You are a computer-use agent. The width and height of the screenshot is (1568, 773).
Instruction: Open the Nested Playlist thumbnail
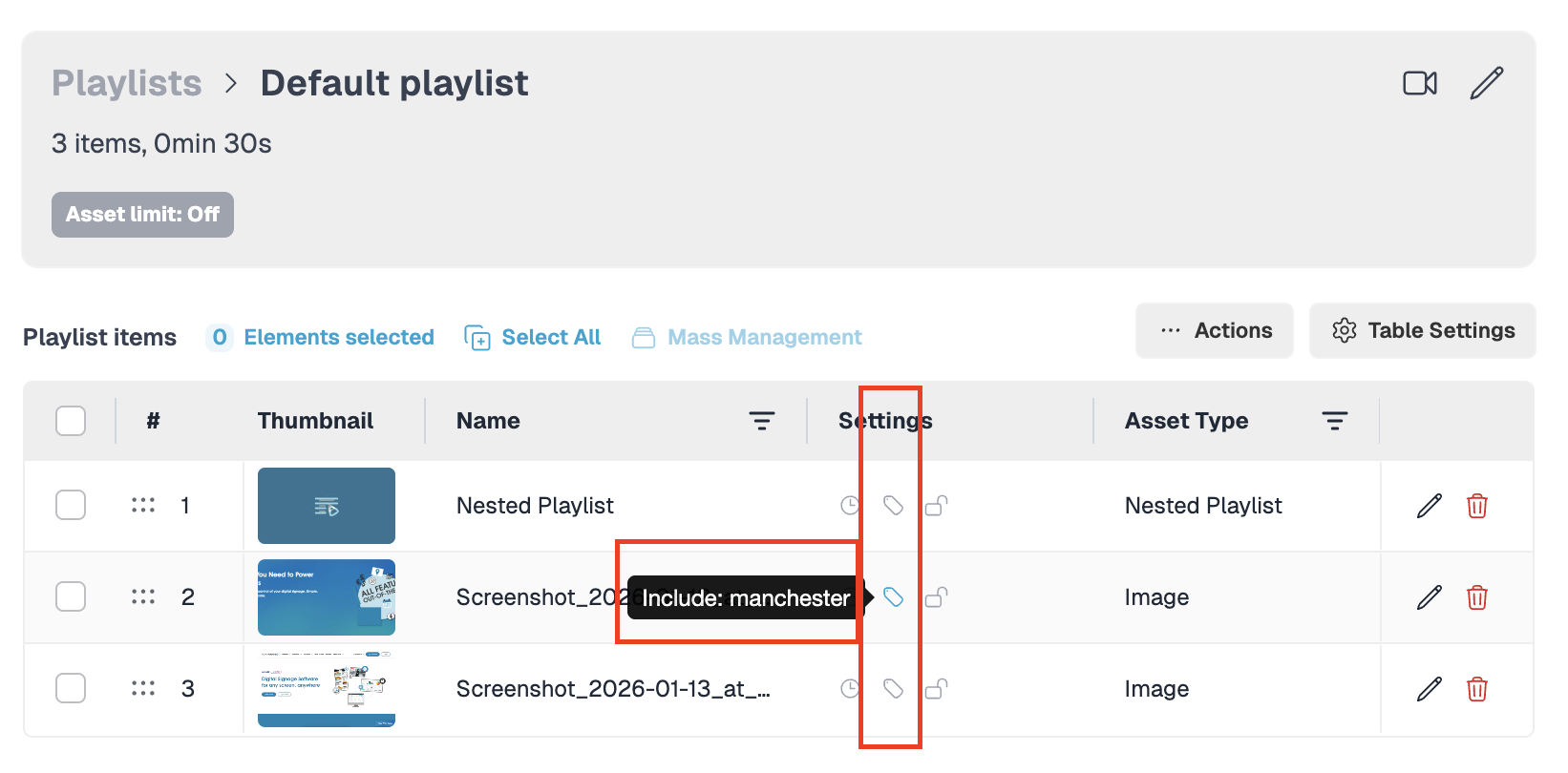point(327,506)
